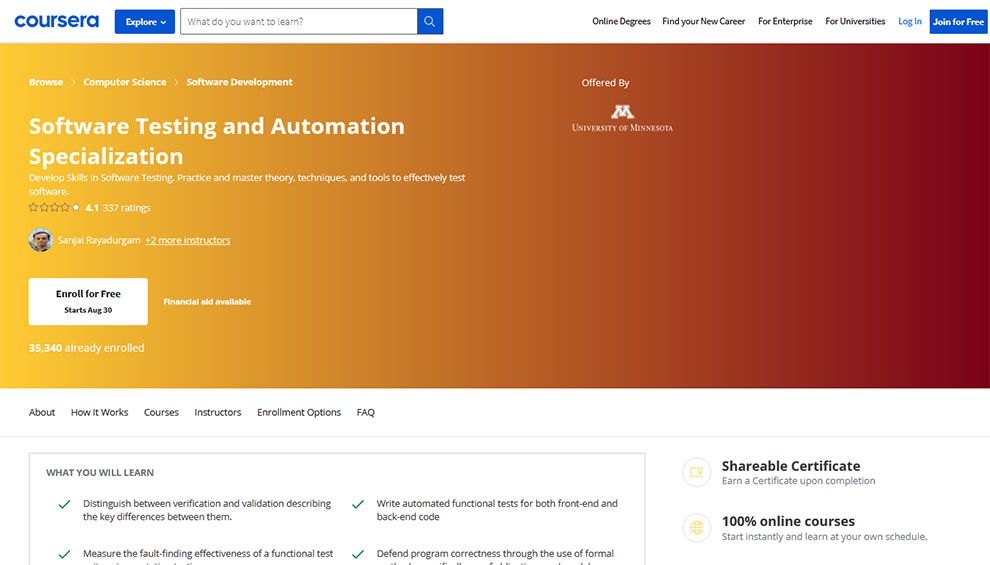Screen dimensions: 990x565
Task: Click the 337 ratings text
Action: pos(126,208)
